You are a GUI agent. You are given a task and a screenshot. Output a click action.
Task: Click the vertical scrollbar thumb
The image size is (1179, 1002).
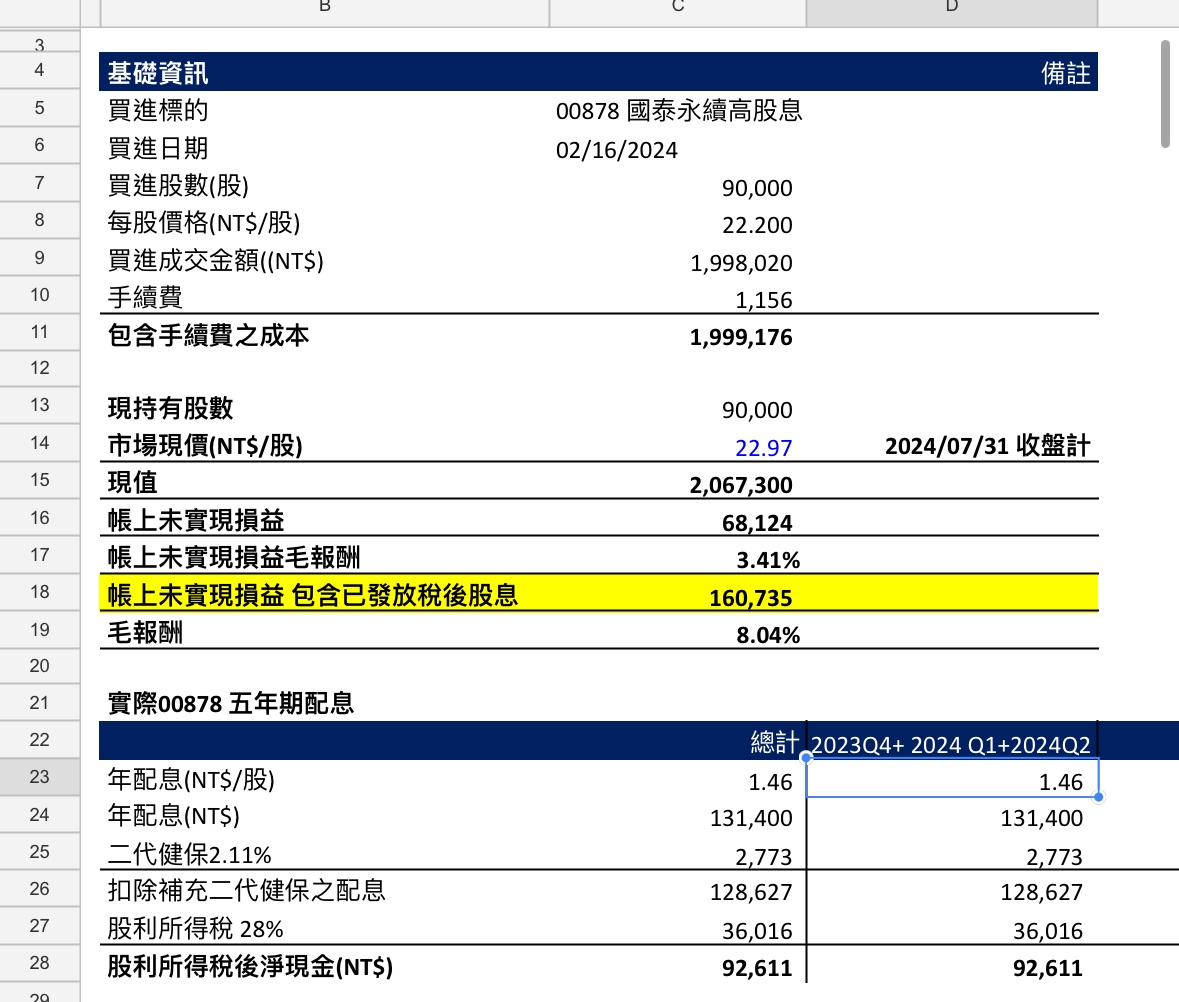pos(1165,94)
